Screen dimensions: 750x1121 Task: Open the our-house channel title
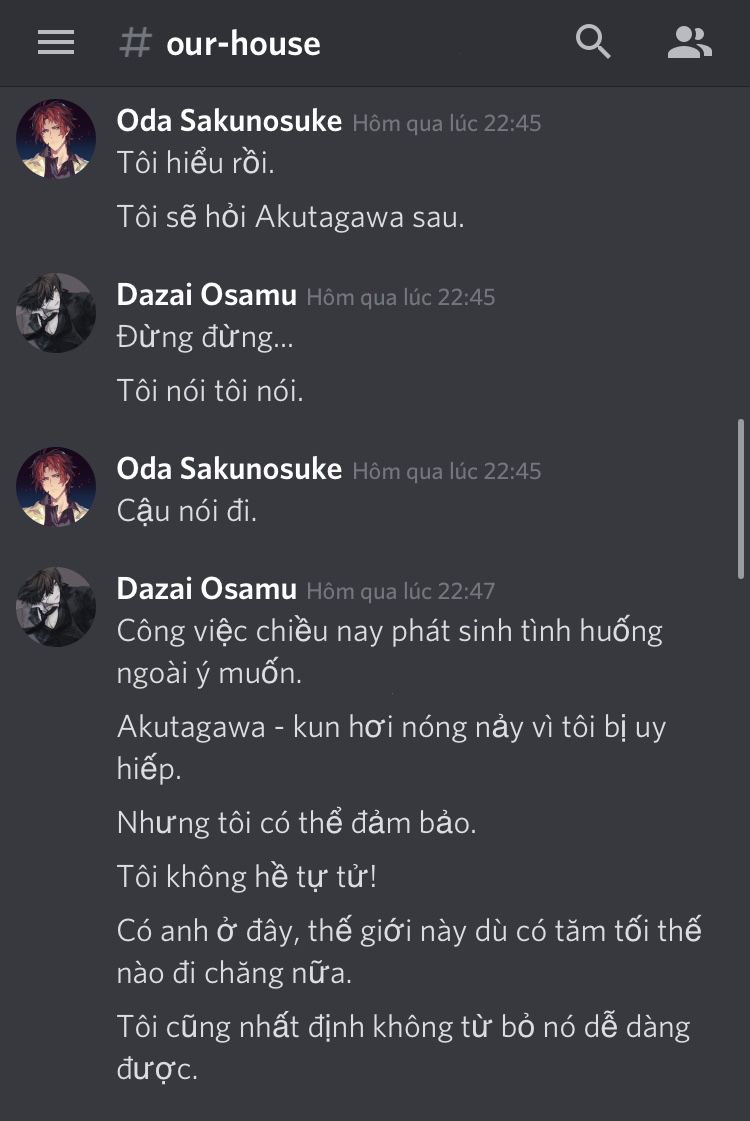[x=243, y=44]
